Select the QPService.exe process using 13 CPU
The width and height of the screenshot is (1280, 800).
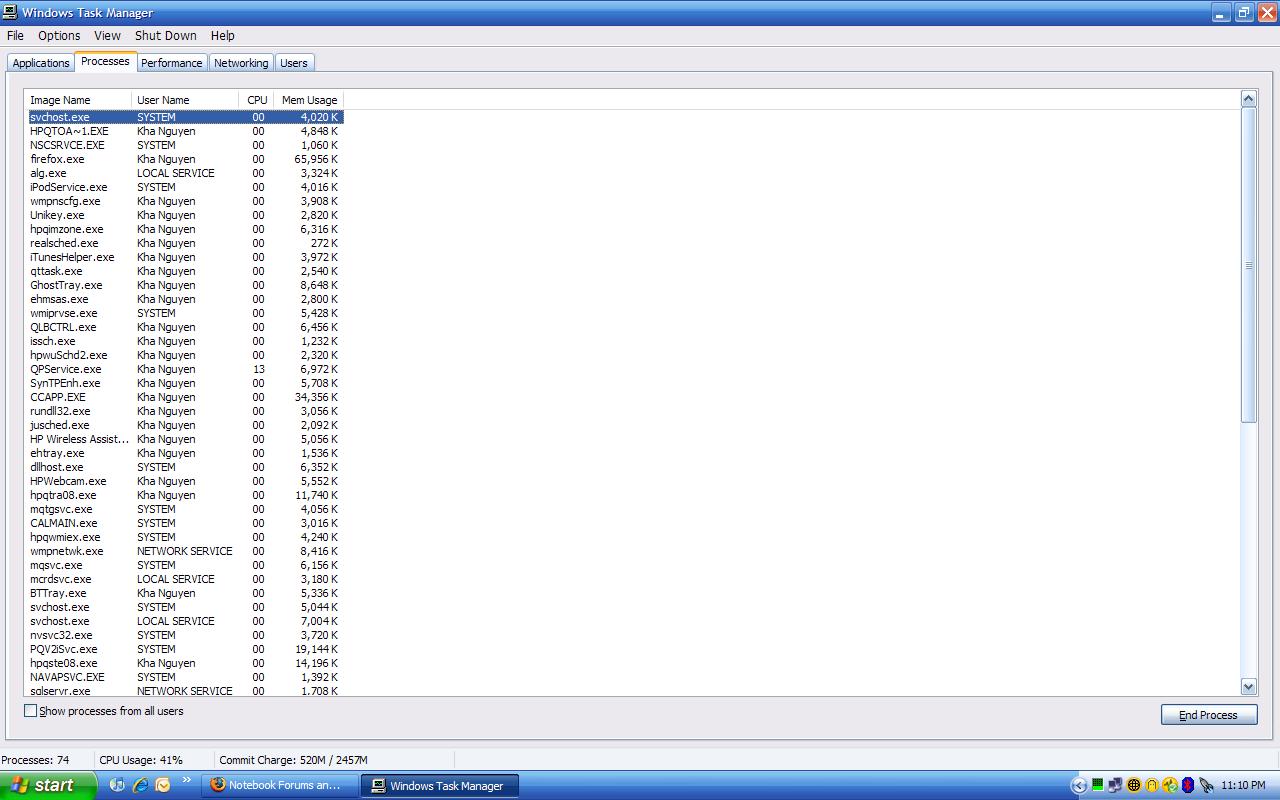click(184, 369)
